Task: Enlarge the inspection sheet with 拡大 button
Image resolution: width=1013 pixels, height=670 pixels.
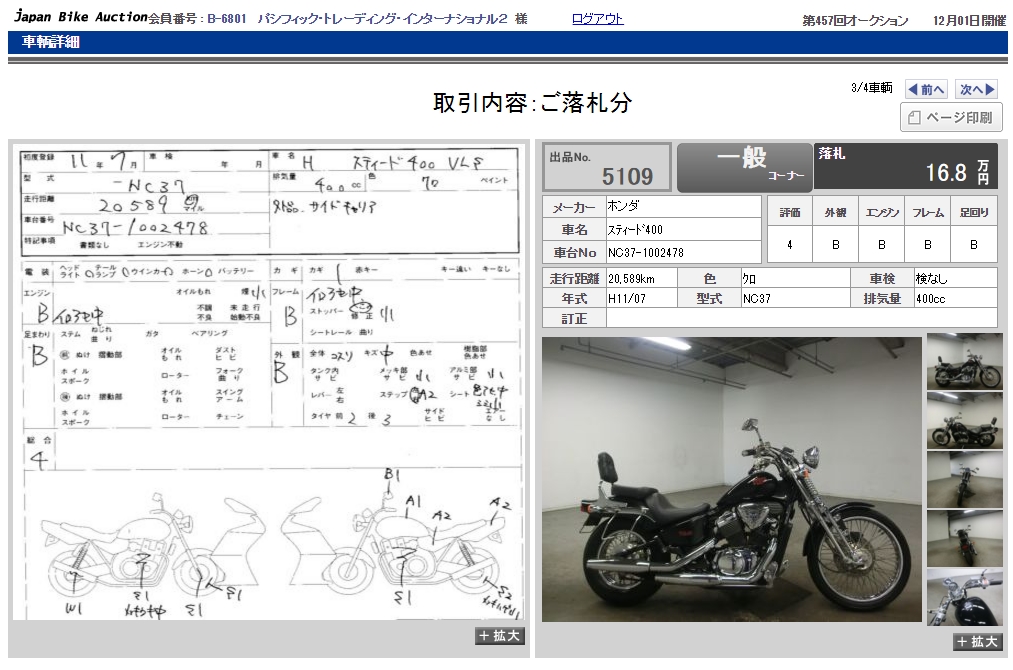Action: (499, 636)
